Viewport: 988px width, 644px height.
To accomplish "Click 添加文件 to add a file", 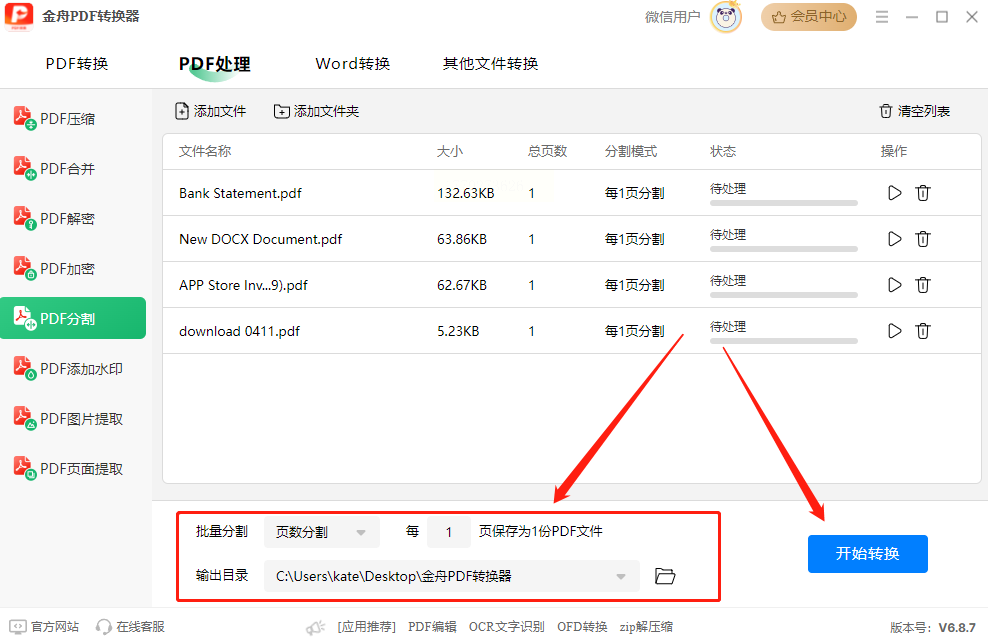I will (210, 112).
